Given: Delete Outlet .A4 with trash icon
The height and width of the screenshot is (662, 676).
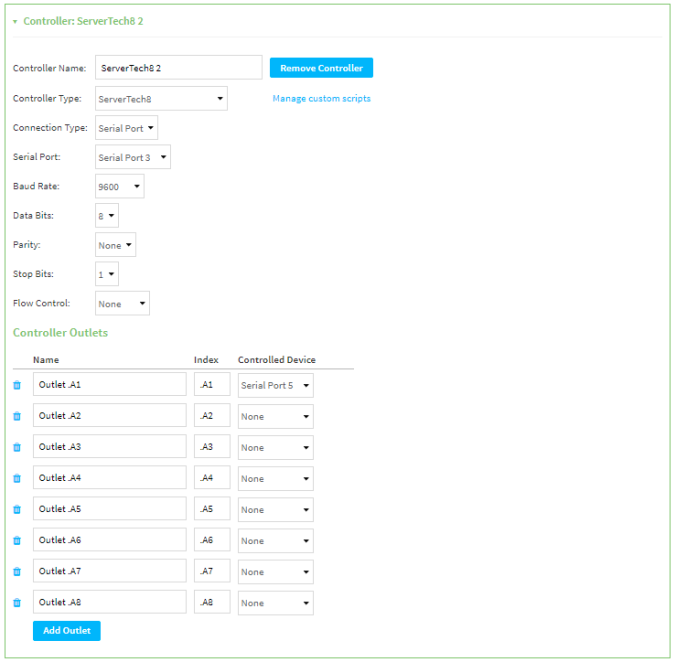Looking at the screenshot, I should 17,478.
